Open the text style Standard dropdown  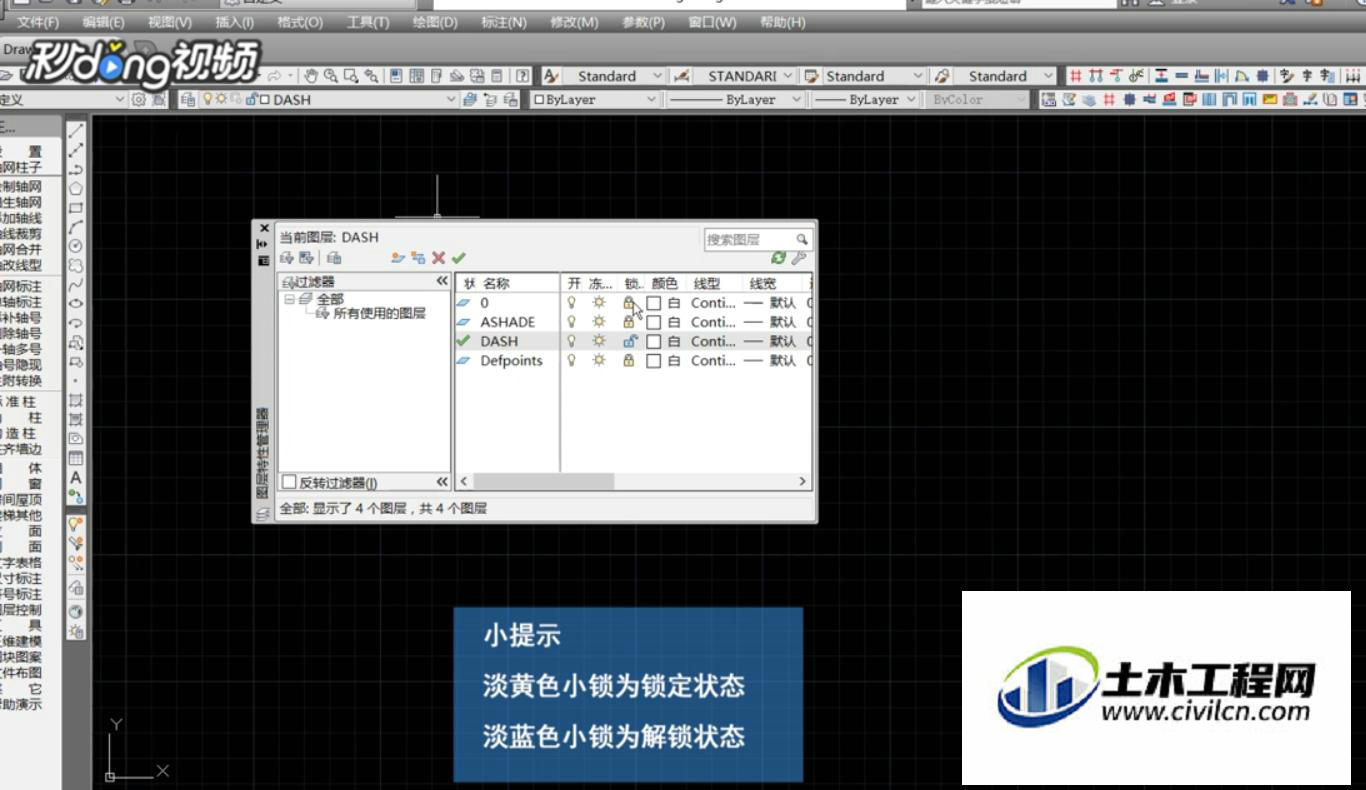pyautogui.click(x=657, y=76)
